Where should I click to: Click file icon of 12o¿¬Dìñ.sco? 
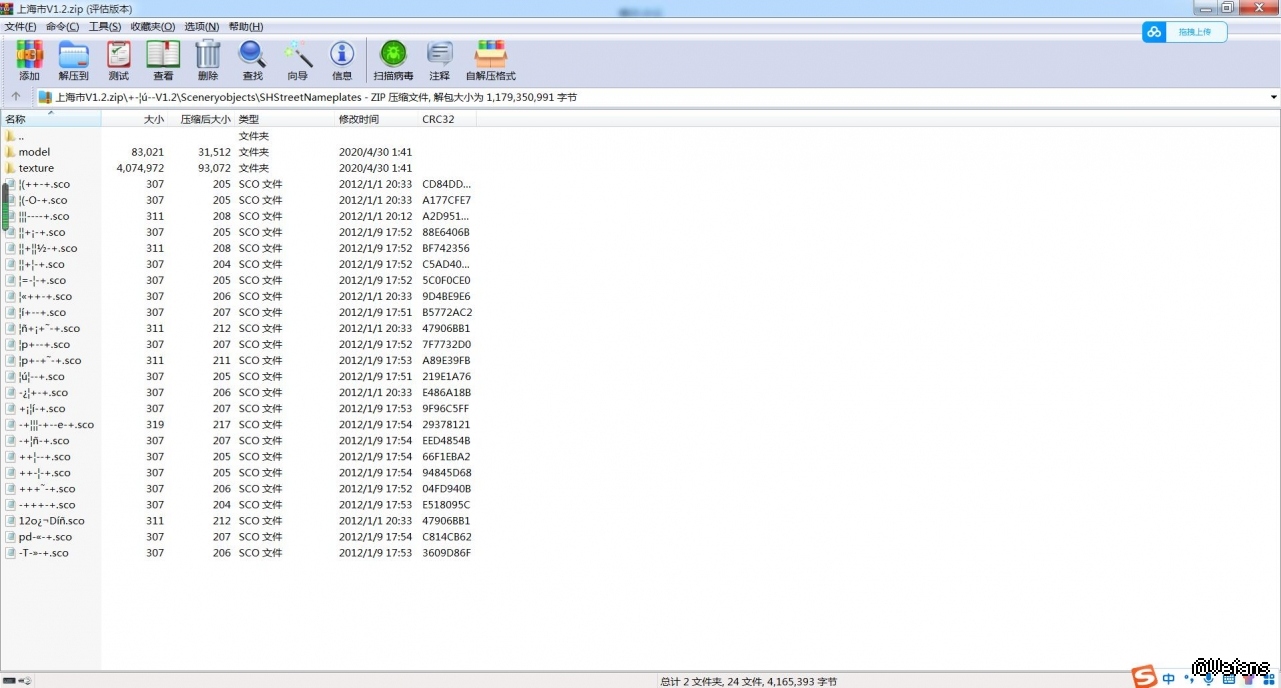(10, 520)
